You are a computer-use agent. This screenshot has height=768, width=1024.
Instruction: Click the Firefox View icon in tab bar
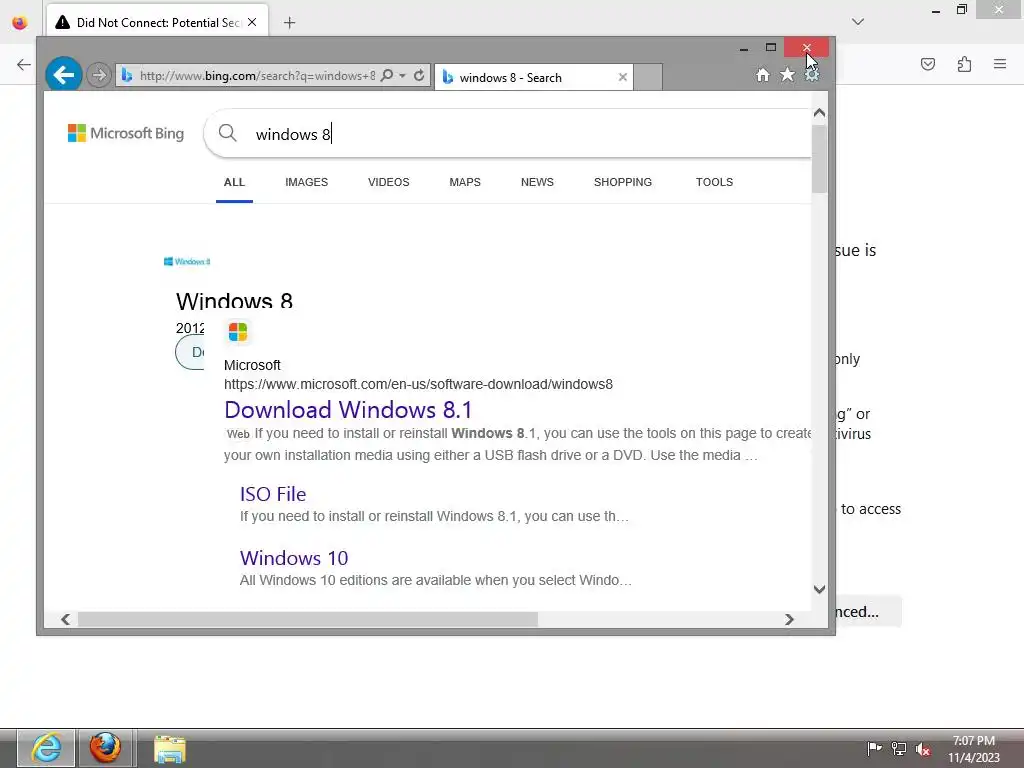(x=20, y=23)
